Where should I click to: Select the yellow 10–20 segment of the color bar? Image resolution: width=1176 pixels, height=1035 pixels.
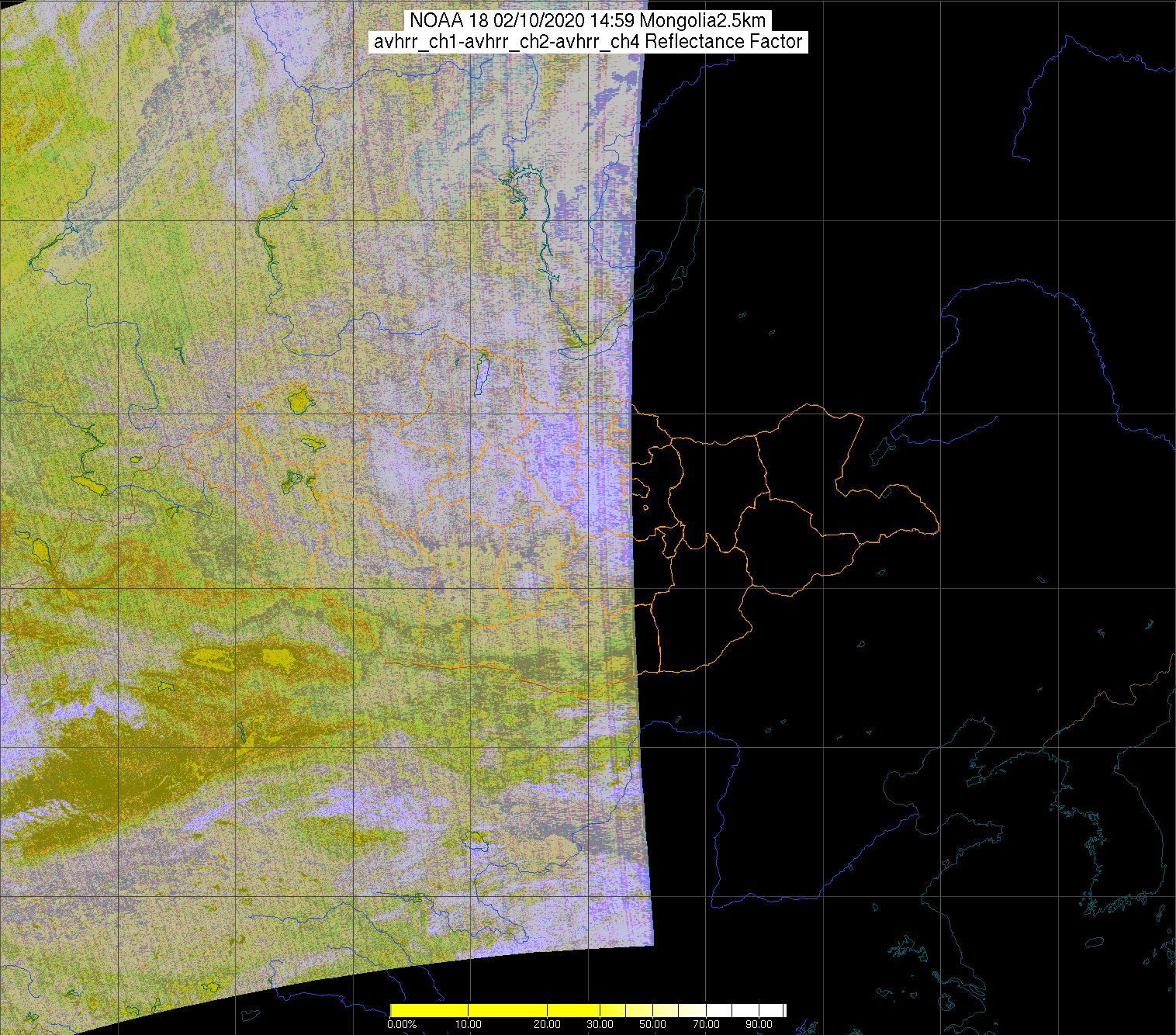point(507,1010)
